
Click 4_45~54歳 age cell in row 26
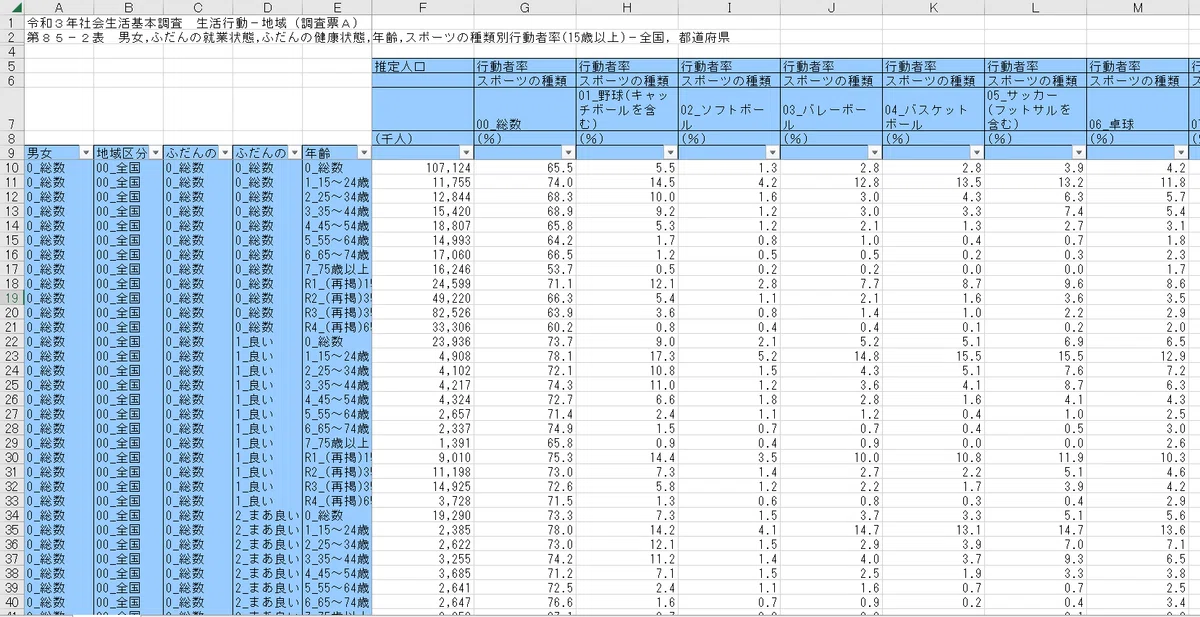[337, 400]
